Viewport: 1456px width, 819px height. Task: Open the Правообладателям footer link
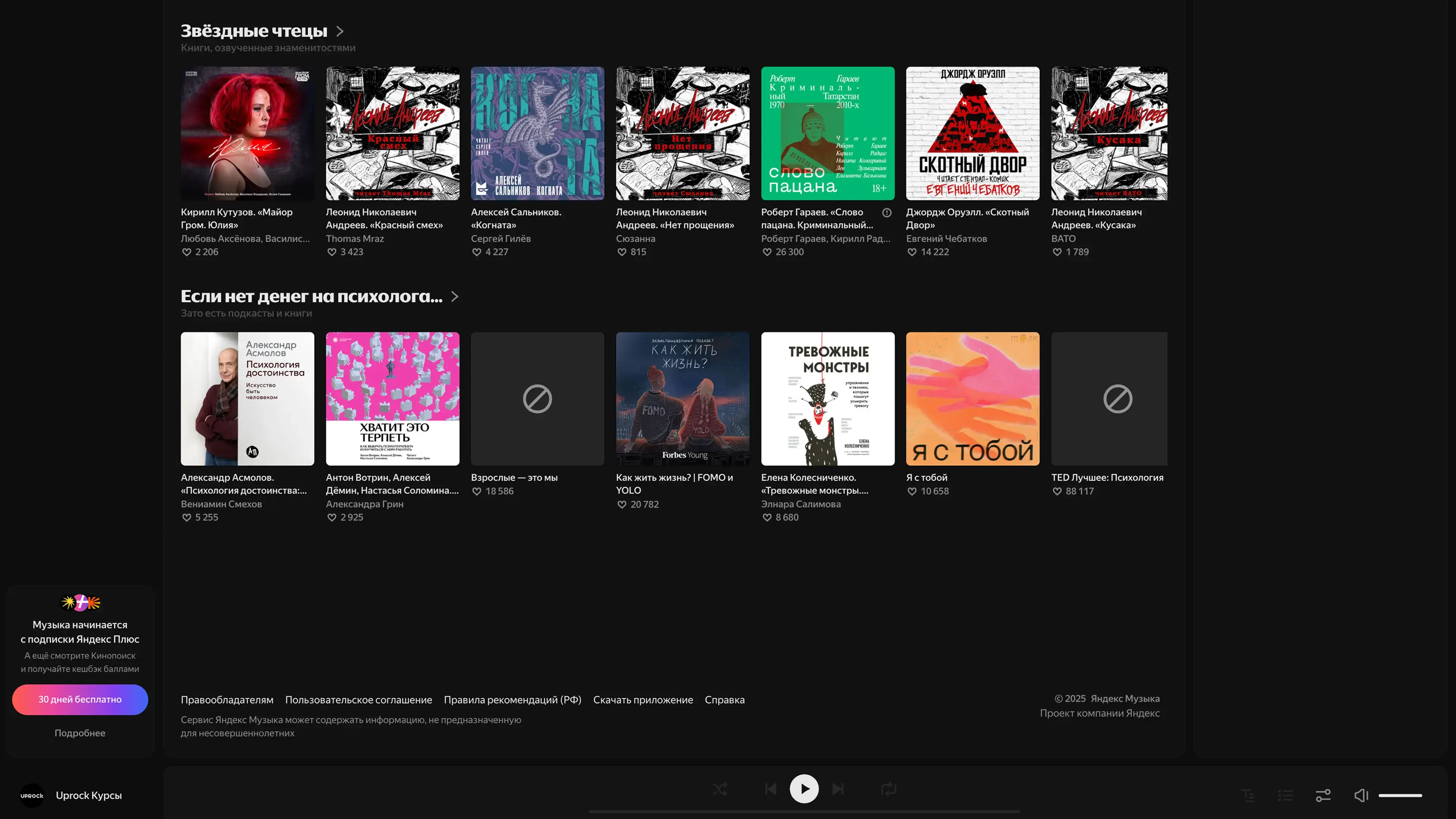[227, 700]
